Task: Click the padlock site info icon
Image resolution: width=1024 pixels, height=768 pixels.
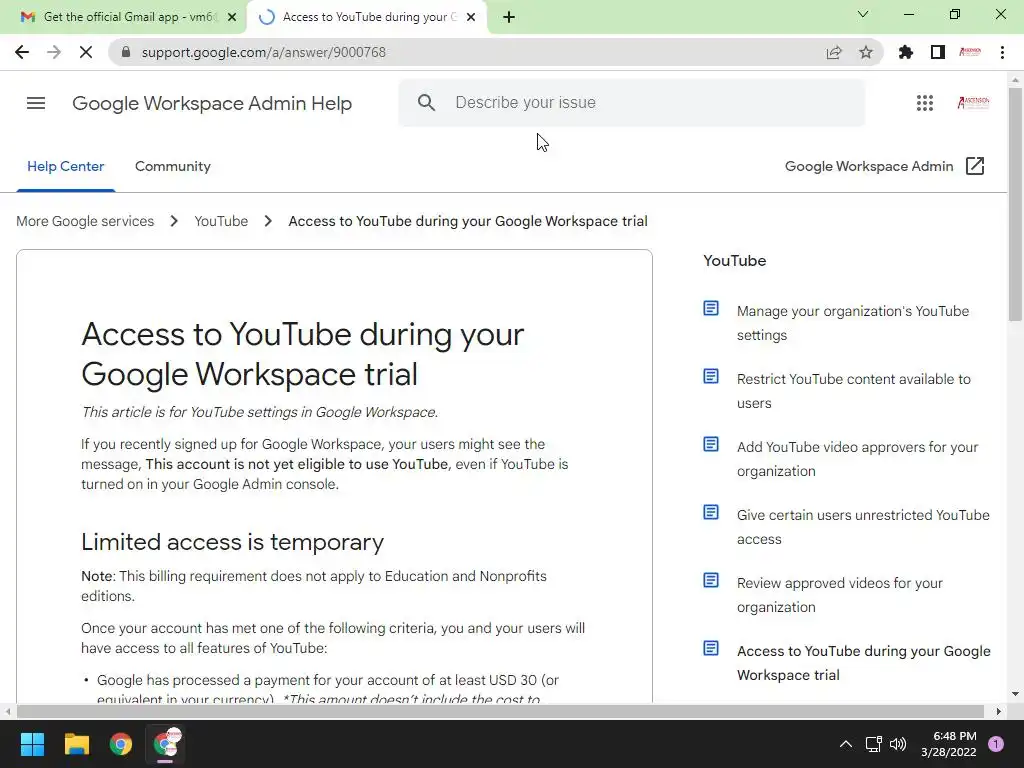Action: 126,52
